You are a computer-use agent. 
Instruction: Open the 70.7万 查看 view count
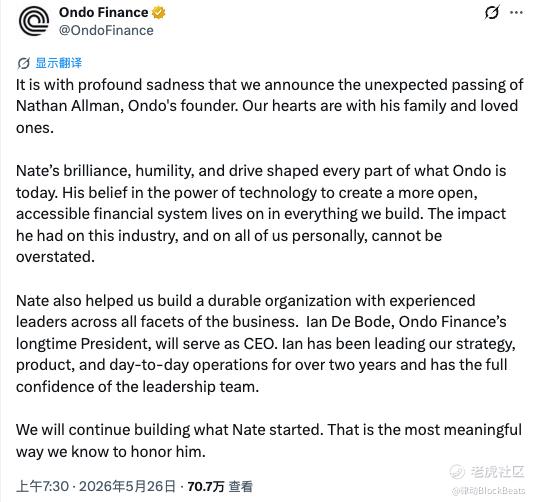pyautogui.click(x=220, y=486)
